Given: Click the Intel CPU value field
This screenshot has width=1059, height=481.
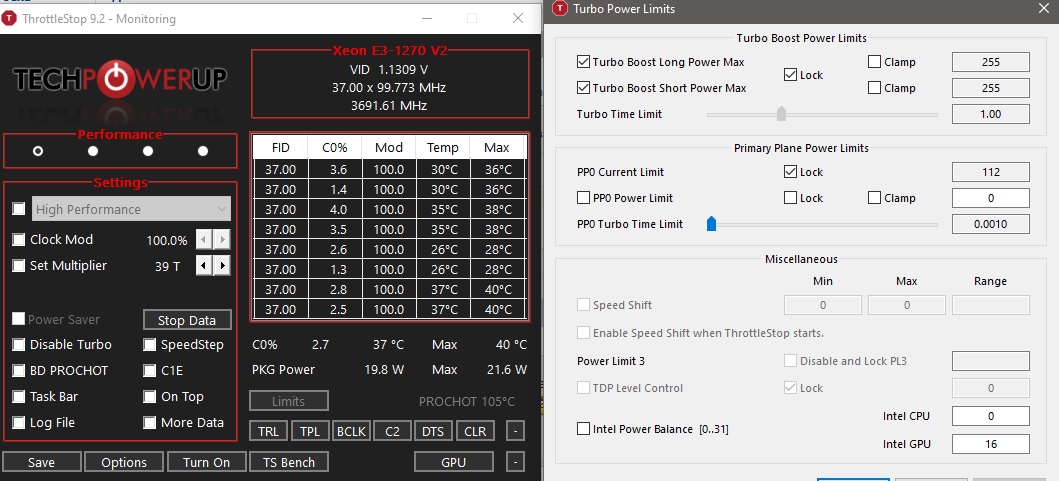Looking at the screenshot, I should tap(991, 416).
